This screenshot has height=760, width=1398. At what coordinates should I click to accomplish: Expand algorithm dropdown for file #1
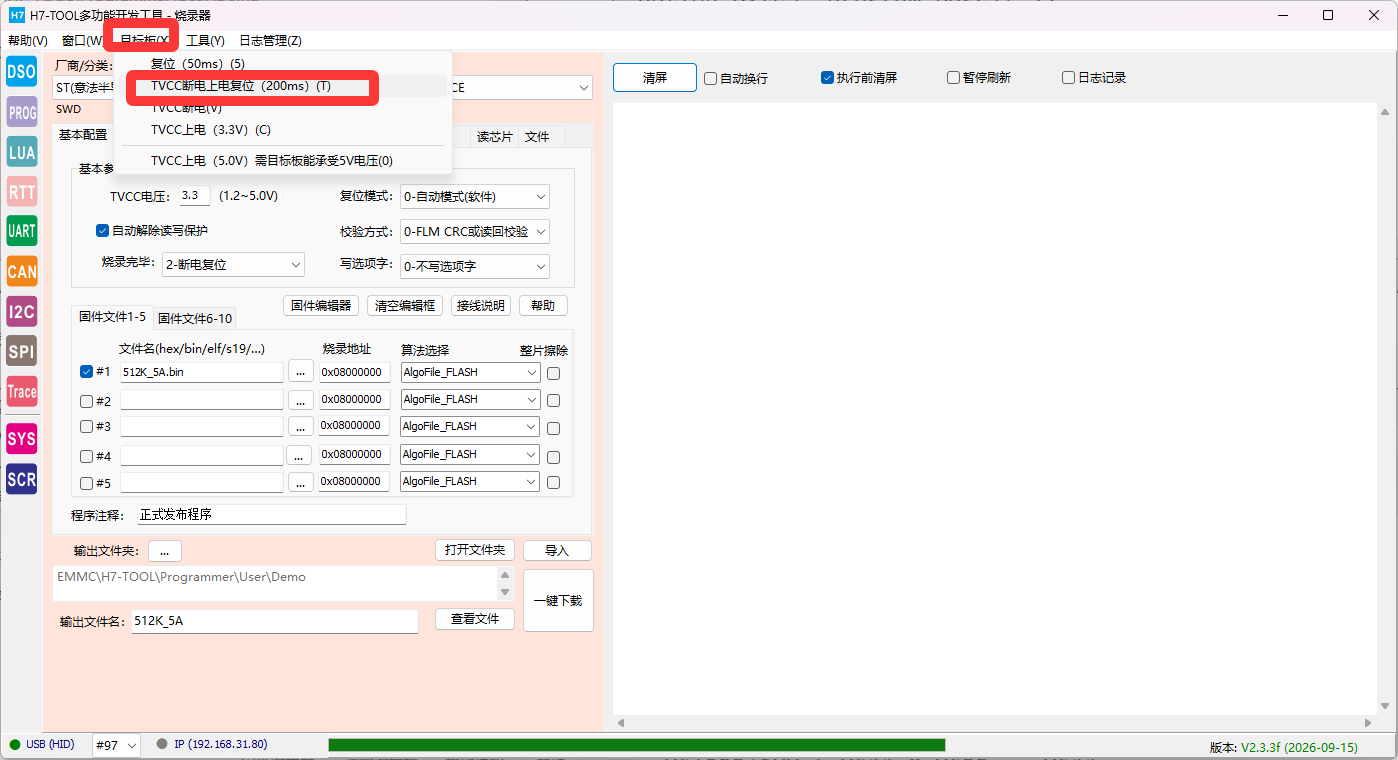[470, 372]
